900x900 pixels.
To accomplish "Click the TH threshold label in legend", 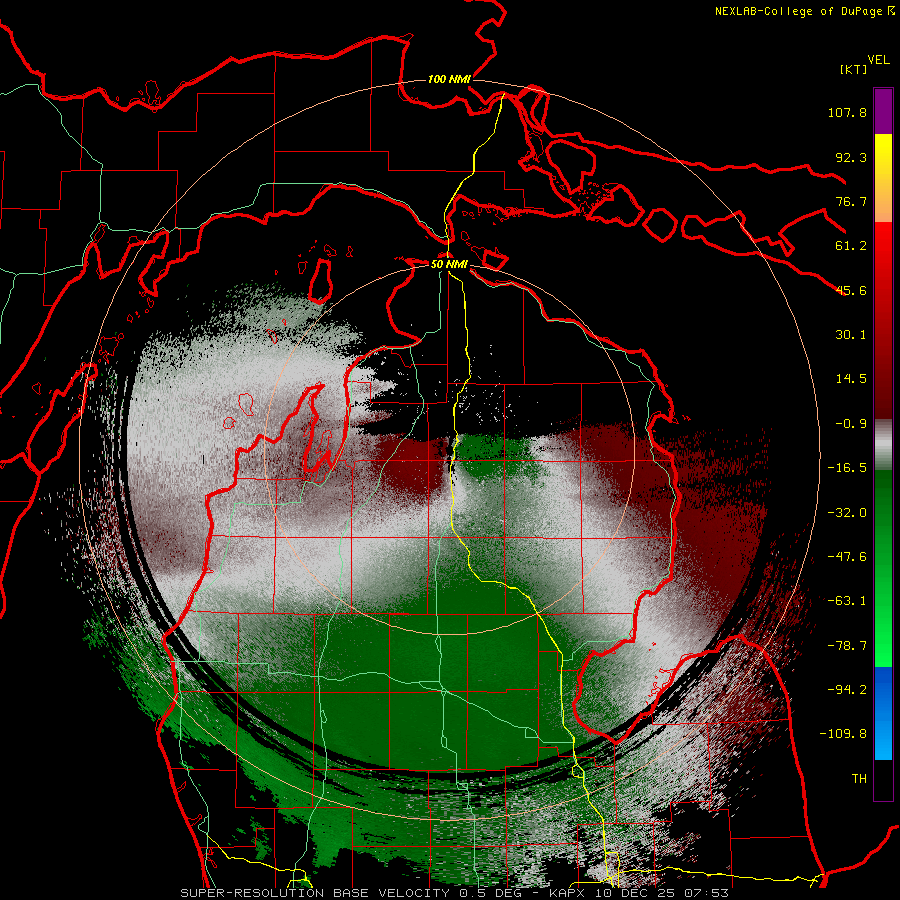I will point(859,779).
